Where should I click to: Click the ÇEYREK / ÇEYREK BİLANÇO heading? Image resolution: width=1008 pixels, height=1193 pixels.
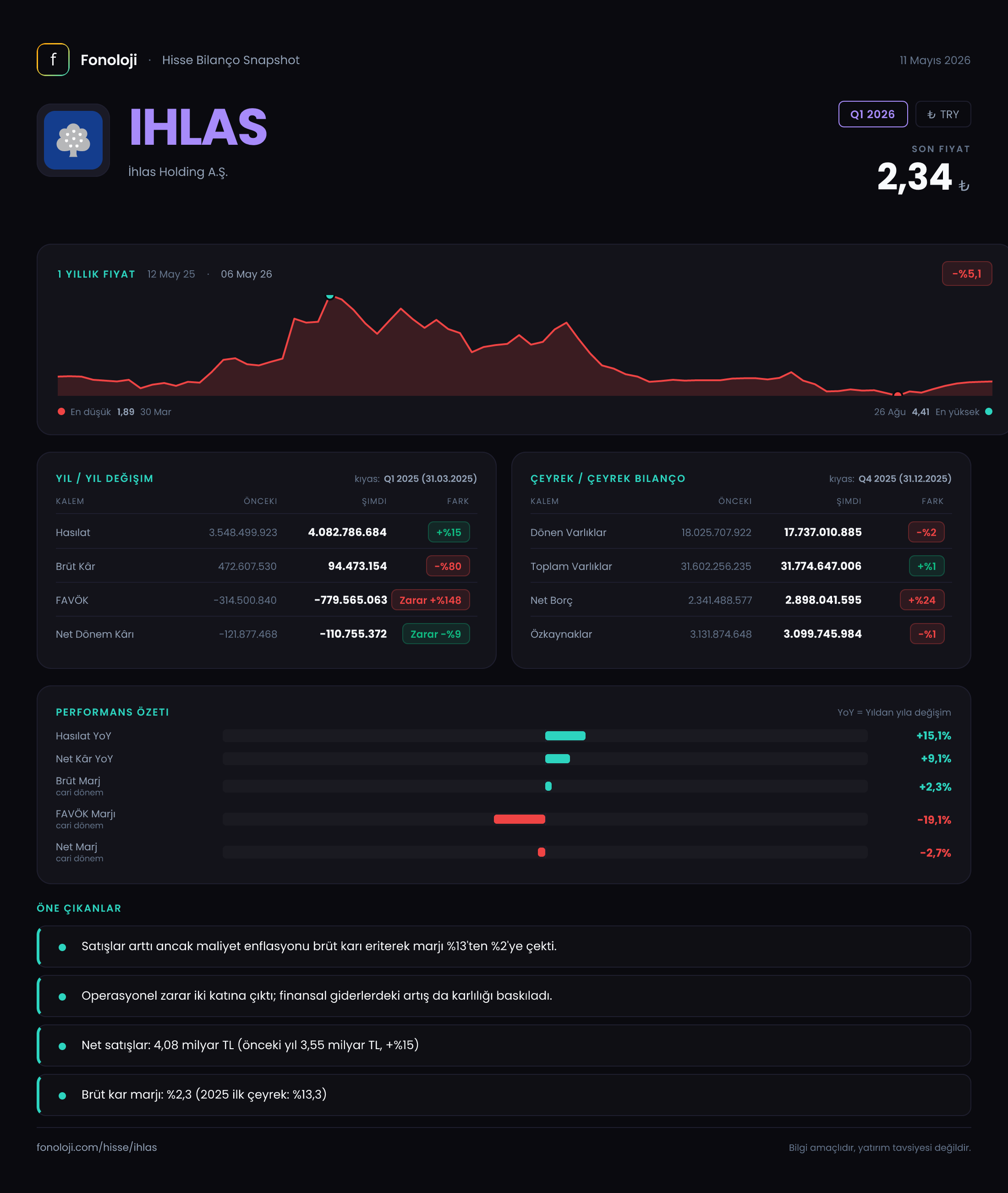tap(608, 478)
